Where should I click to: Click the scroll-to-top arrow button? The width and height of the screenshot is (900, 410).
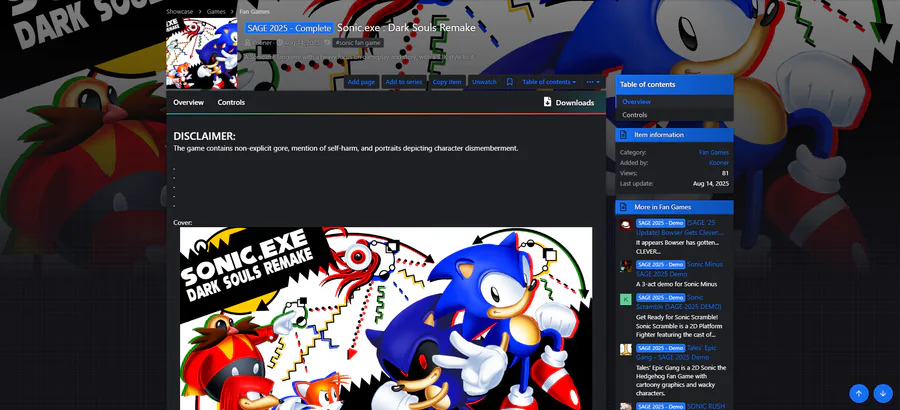coord(859,393)
